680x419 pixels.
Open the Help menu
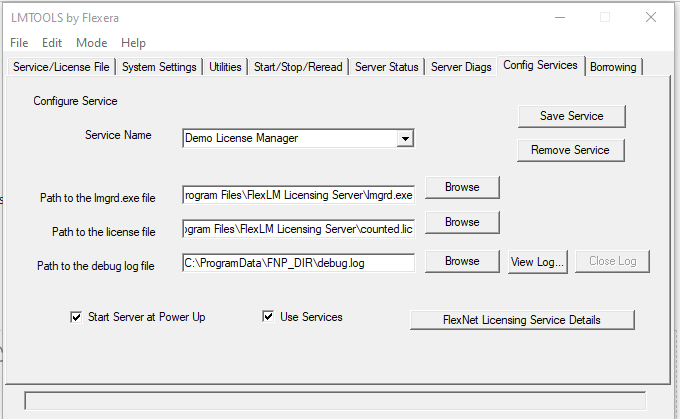point(133,43)
